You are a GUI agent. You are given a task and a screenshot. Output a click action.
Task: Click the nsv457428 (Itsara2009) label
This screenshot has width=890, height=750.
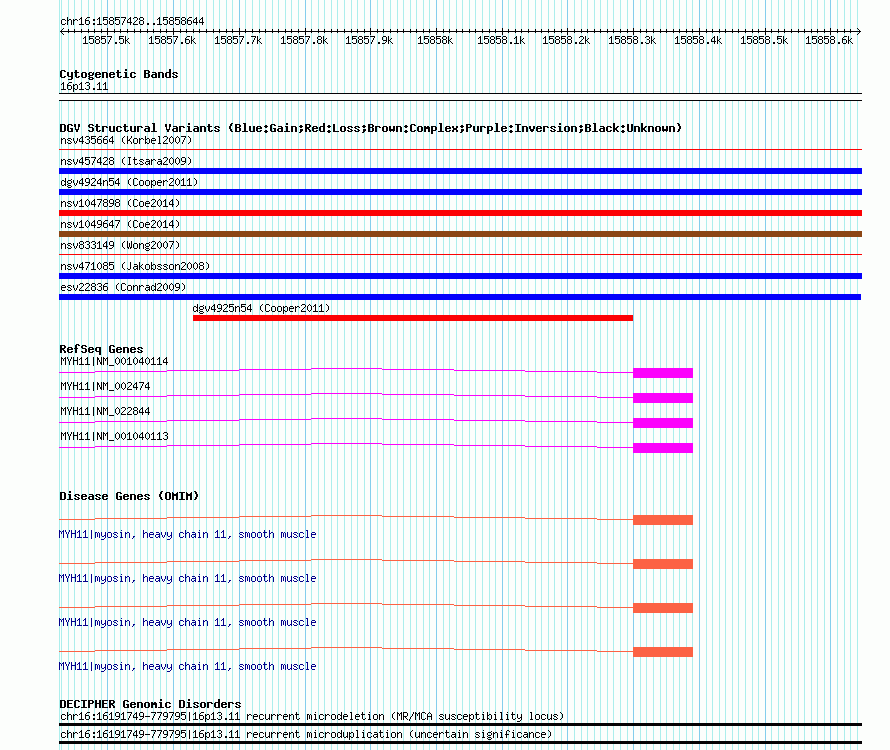coord(126,161)
